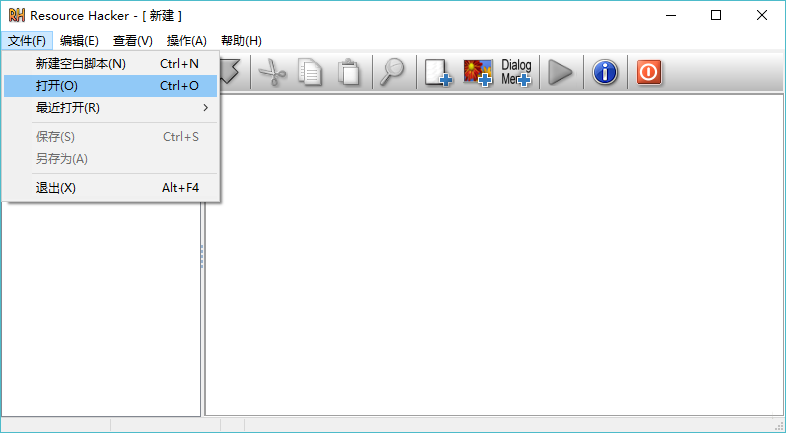Click the Add new resource page icon

[x=438, y=73]
